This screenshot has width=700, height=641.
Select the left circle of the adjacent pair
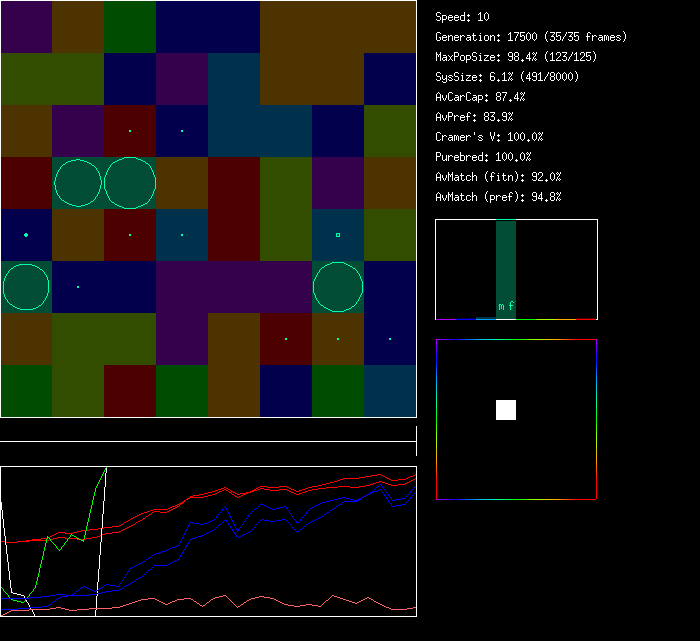(x=78, y=183)
